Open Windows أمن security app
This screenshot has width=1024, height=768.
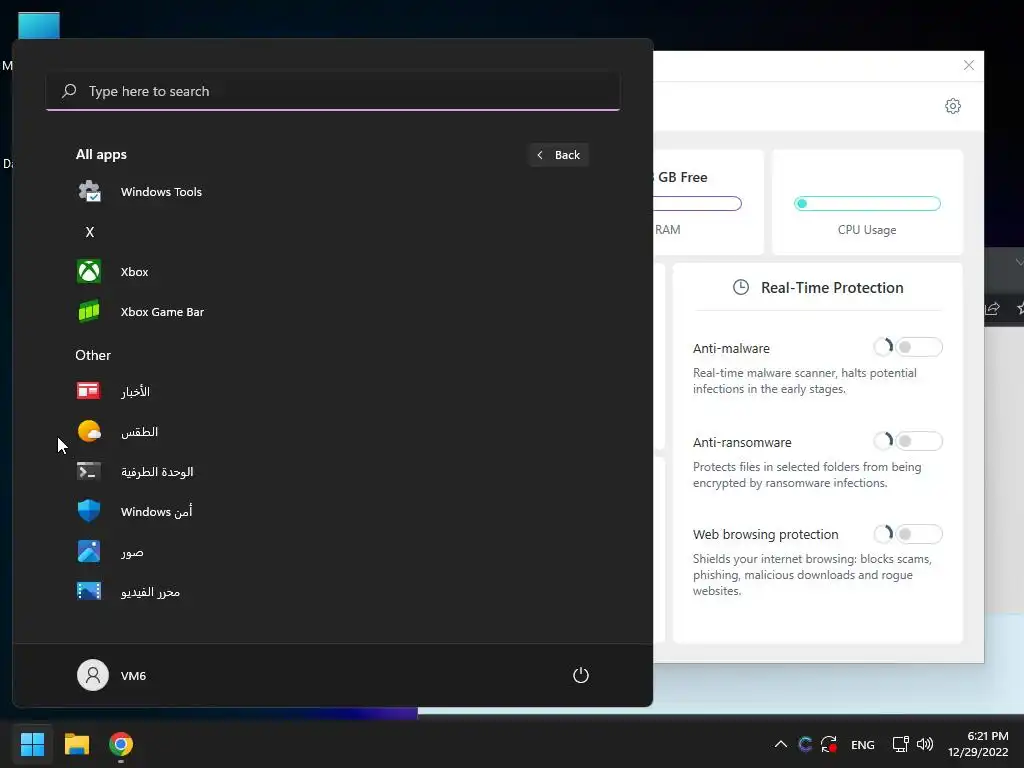[x=156, y=511]
